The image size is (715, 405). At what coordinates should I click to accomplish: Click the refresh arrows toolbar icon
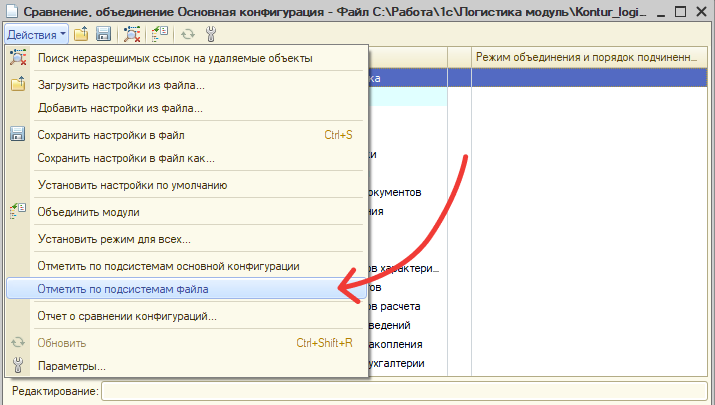[187, 34]
